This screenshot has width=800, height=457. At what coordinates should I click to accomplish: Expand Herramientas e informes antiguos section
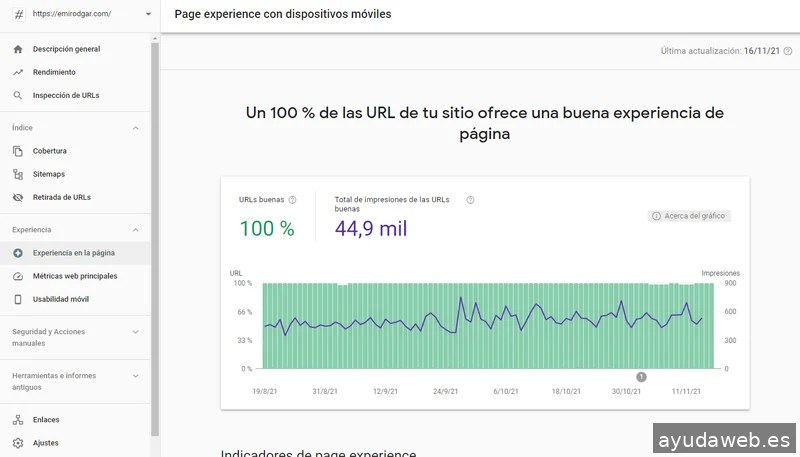click(135, 376)
